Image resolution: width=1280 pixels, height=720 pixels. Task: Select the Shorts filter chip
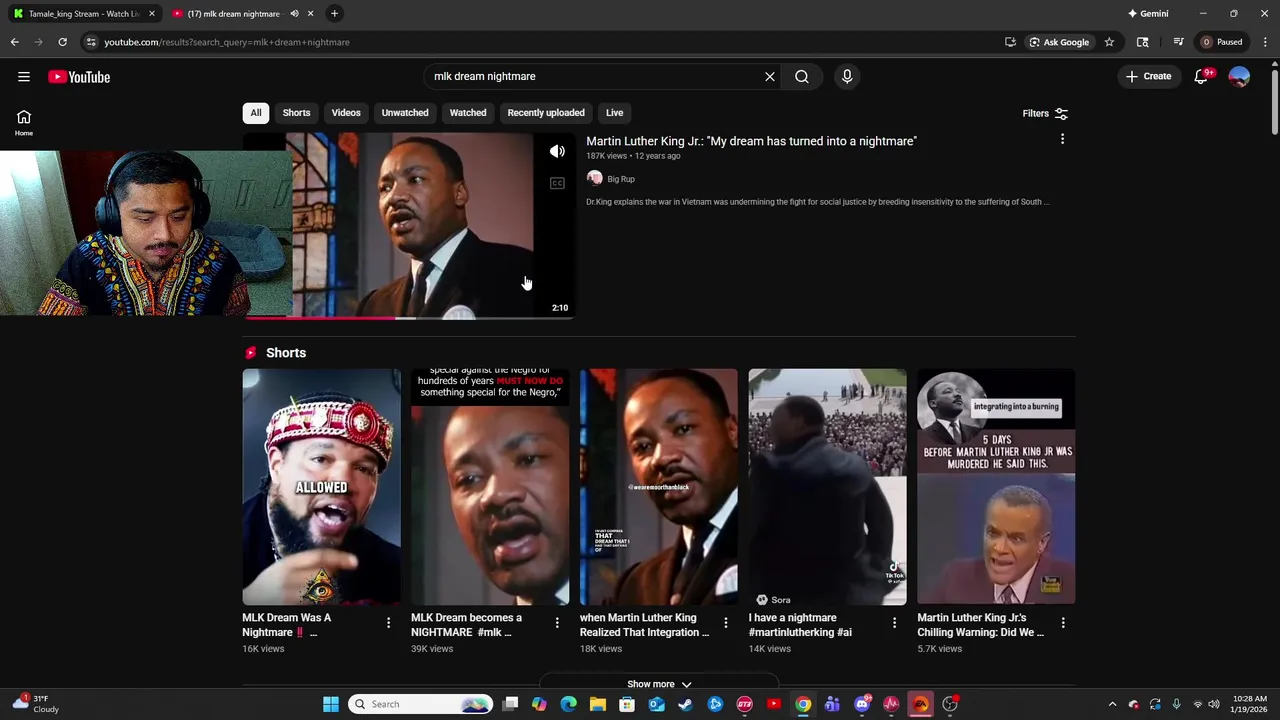coord(296,113)
